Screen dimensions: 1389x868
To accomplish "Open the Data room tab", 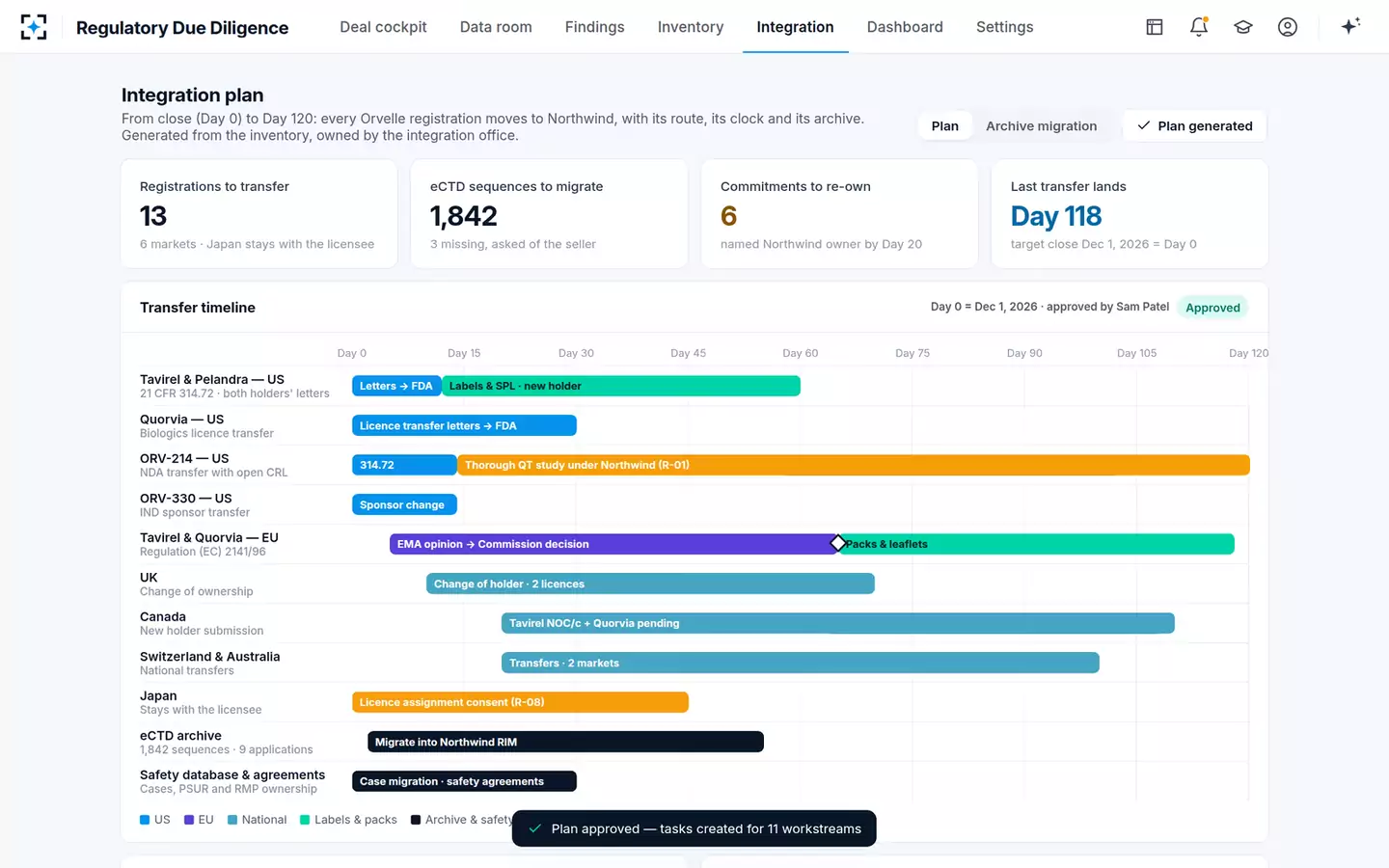I will [x=496, y=27].
